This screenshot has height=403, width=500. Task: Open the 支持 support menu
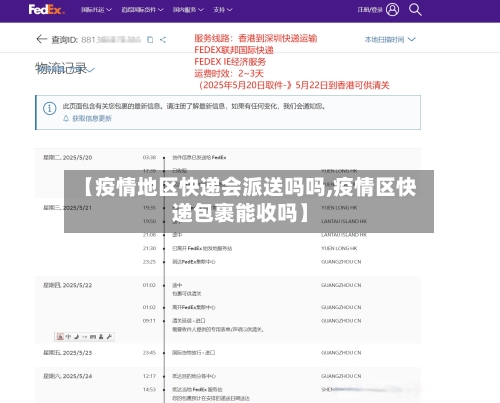223,10
